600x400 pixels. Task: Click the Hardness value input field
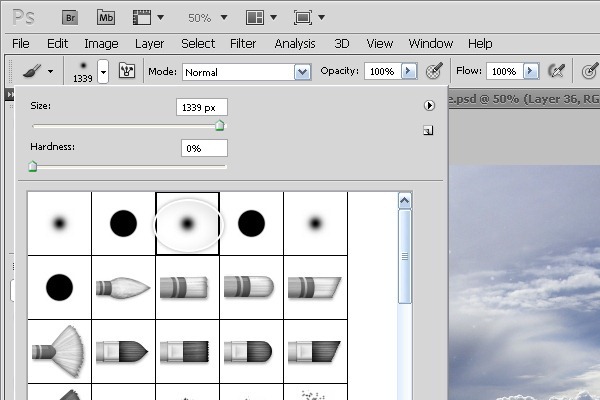[x=204, y=148]
